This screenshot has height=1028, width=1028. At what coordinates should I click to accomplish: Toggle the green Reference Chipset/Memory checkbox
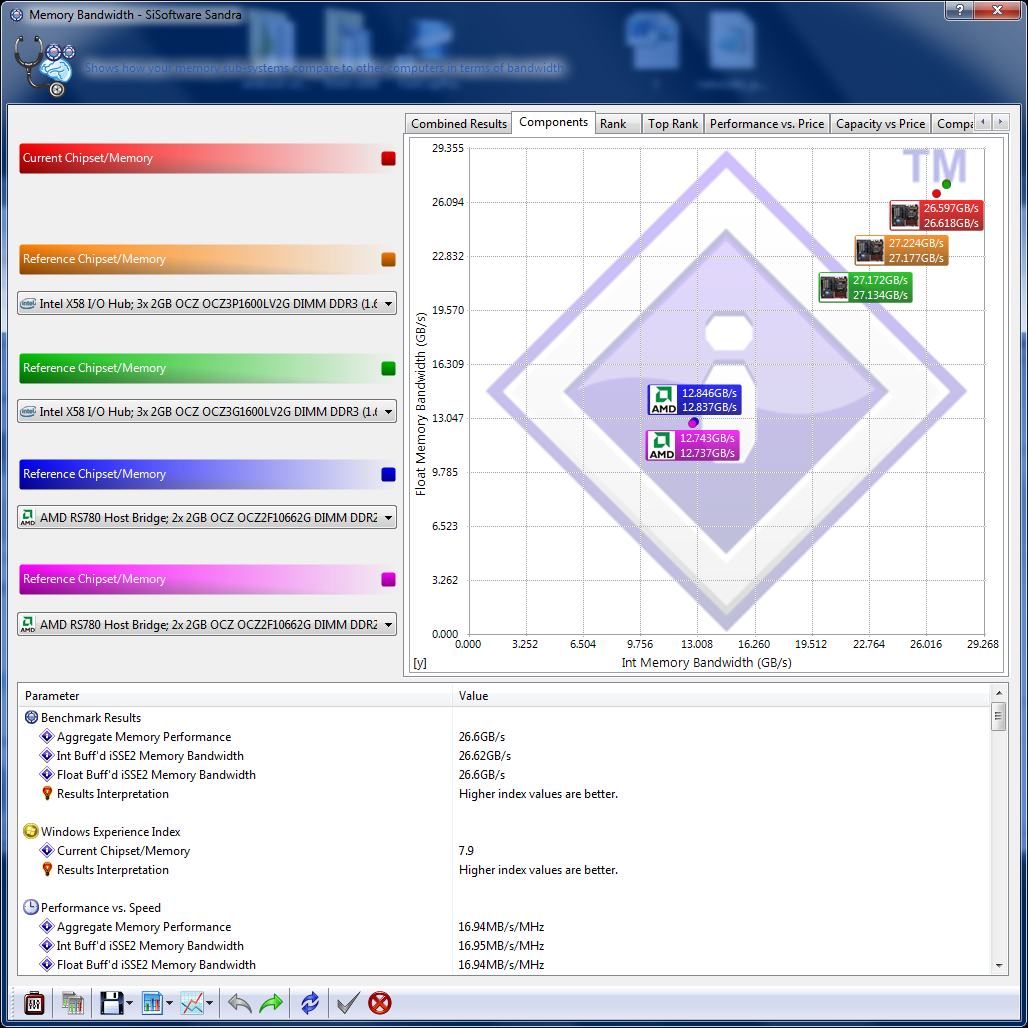[x=389, y=368]
